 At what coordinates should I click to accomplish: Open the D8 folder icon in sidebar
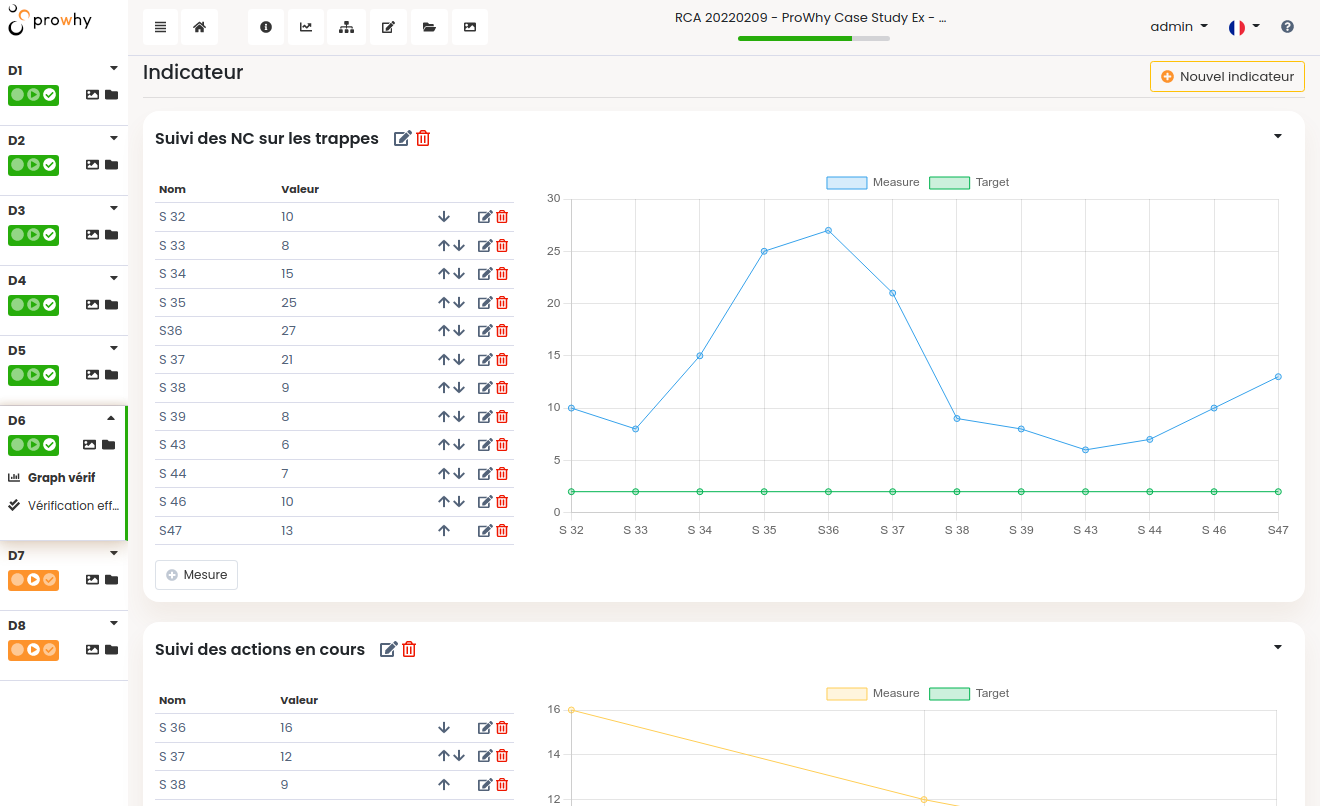pos(111,650)
